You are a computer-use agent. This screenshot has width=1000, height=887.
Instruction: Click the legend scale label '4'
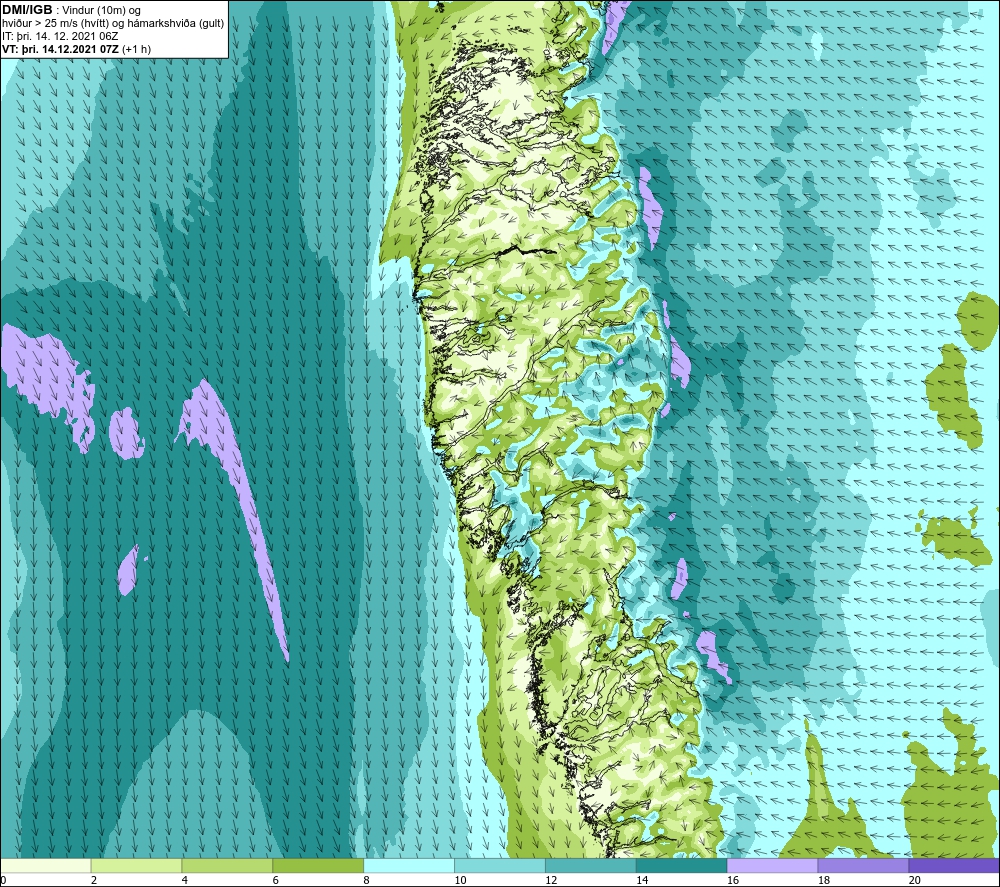click(x=185, y=880)
